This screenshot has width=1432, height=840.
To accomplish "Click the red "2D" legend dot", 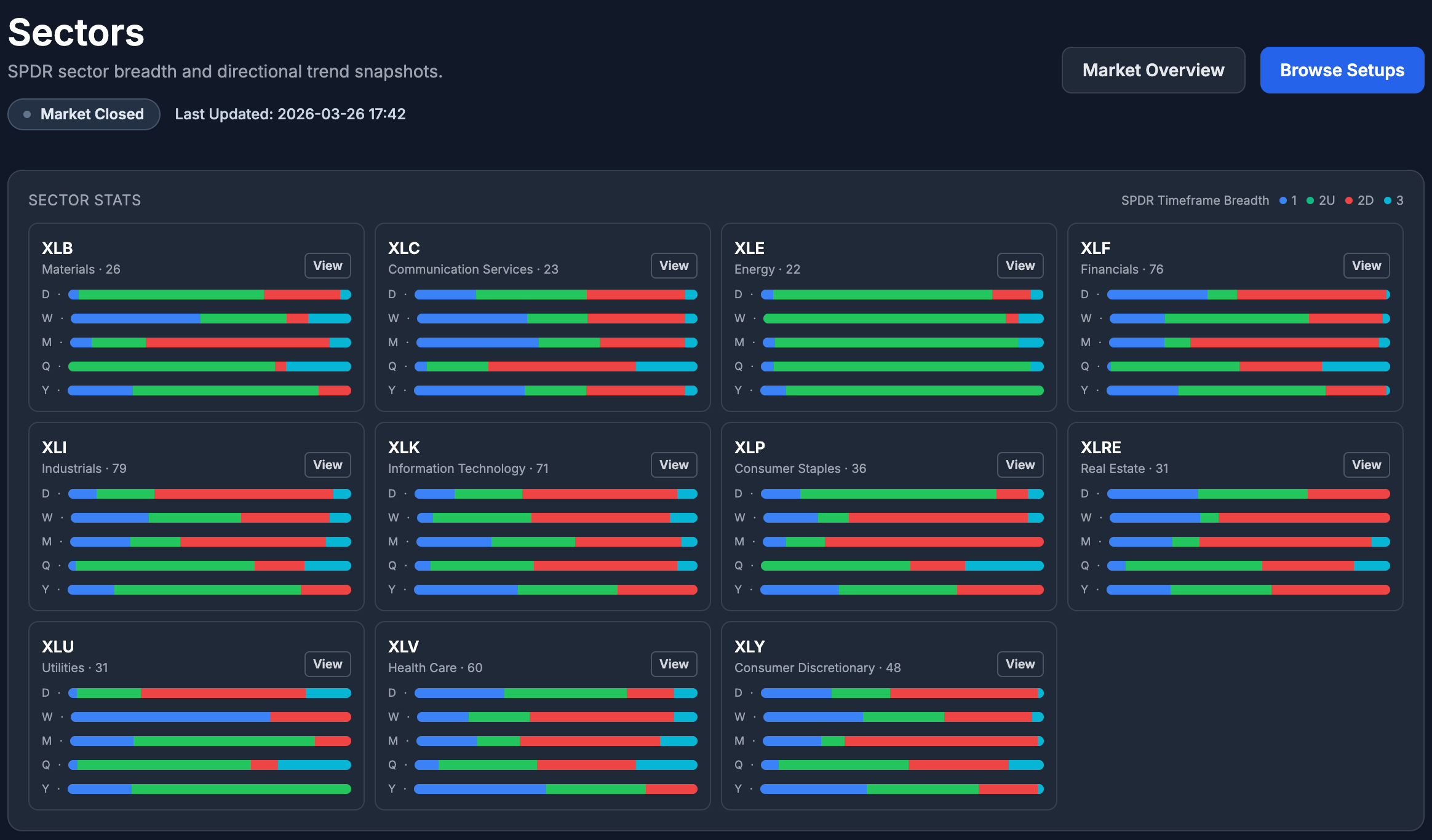I will click(x=1349, y=200).
